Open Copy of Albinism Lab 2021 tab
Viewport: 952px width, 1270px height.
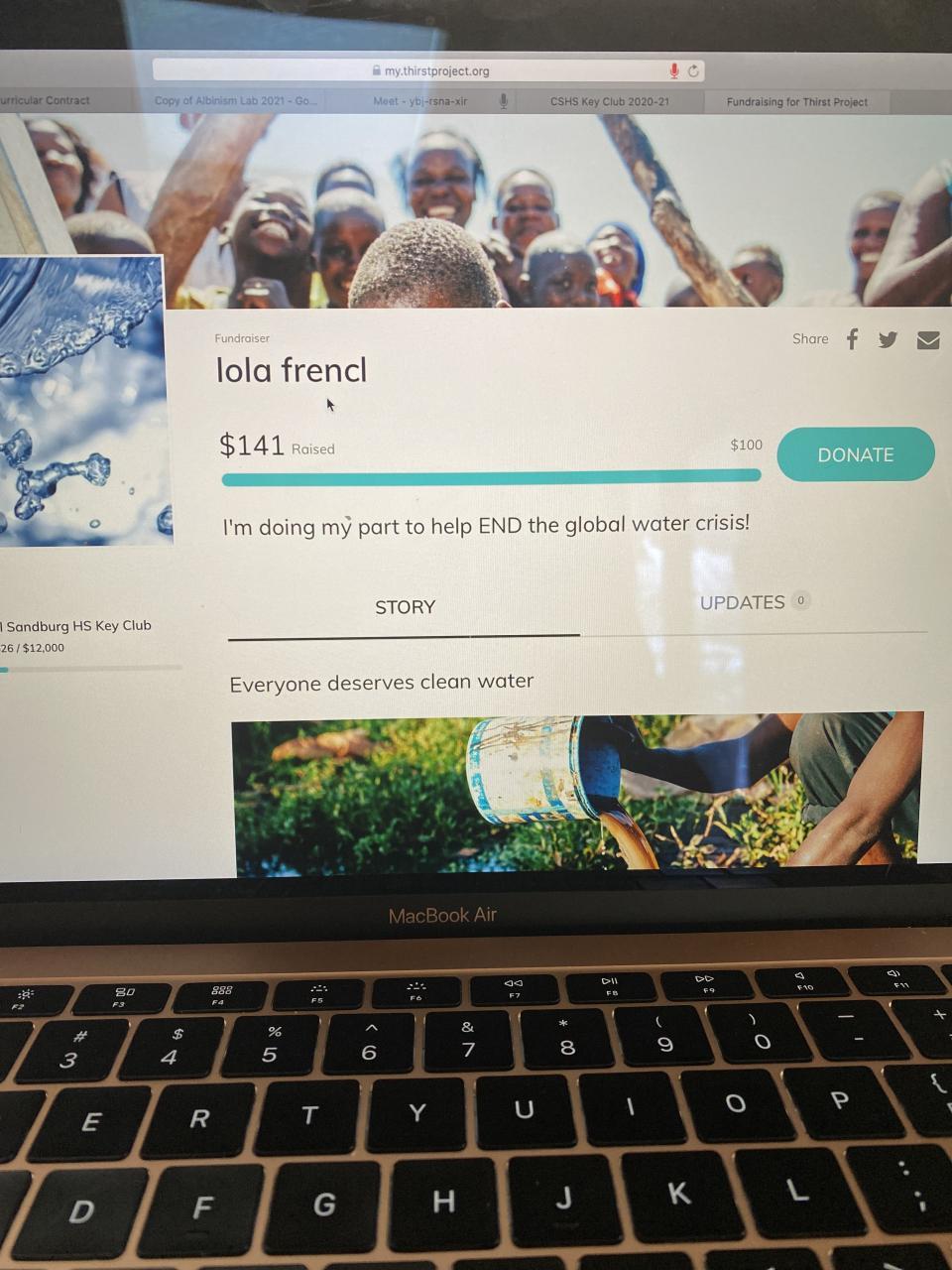coord(235,100)
